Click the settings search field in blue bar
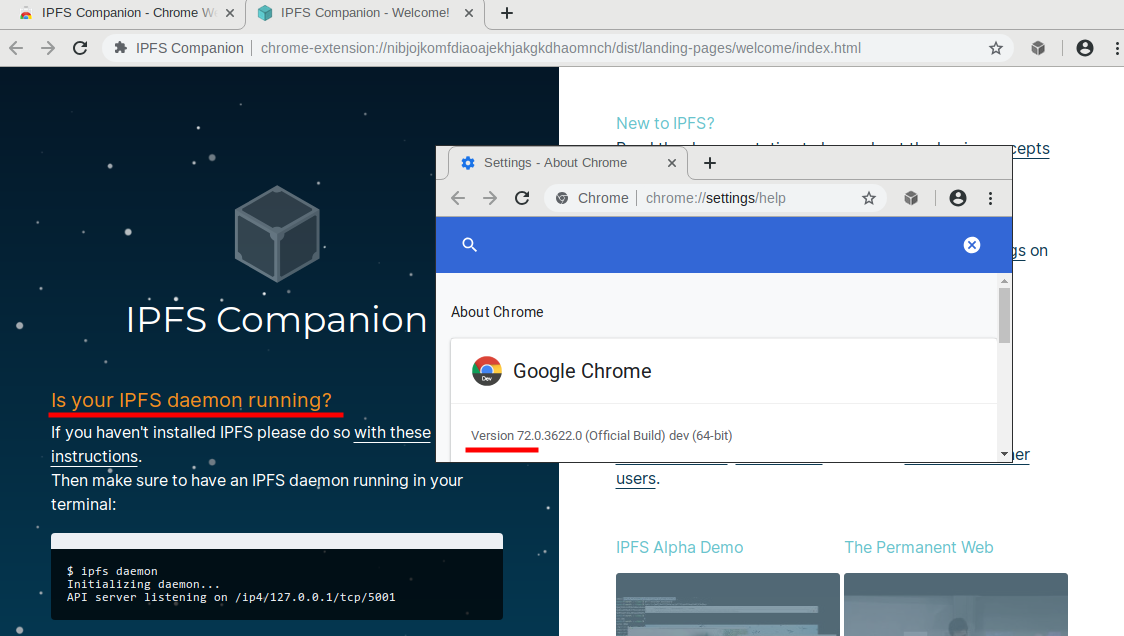1124x636 pixels. pos(717,245)
